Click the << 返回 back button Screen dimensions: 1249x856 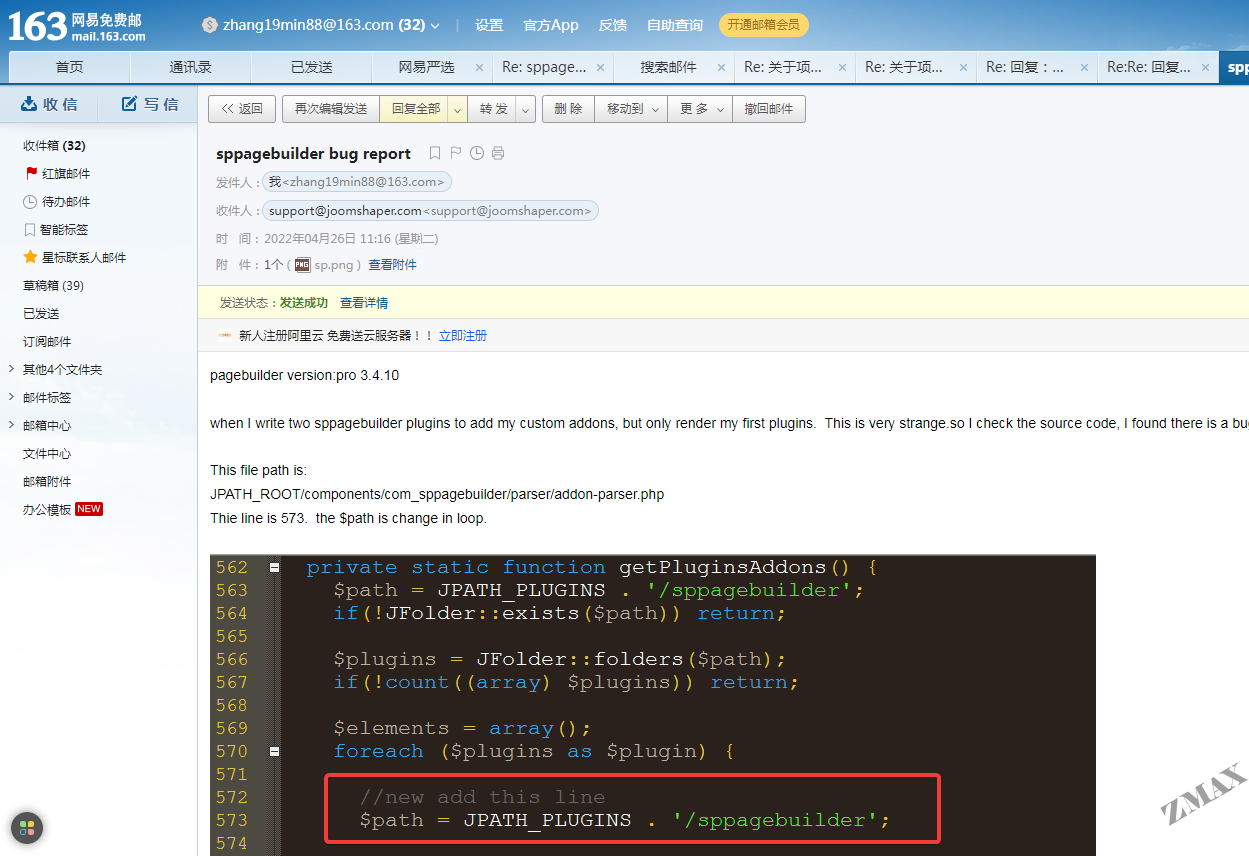(242, 109)
